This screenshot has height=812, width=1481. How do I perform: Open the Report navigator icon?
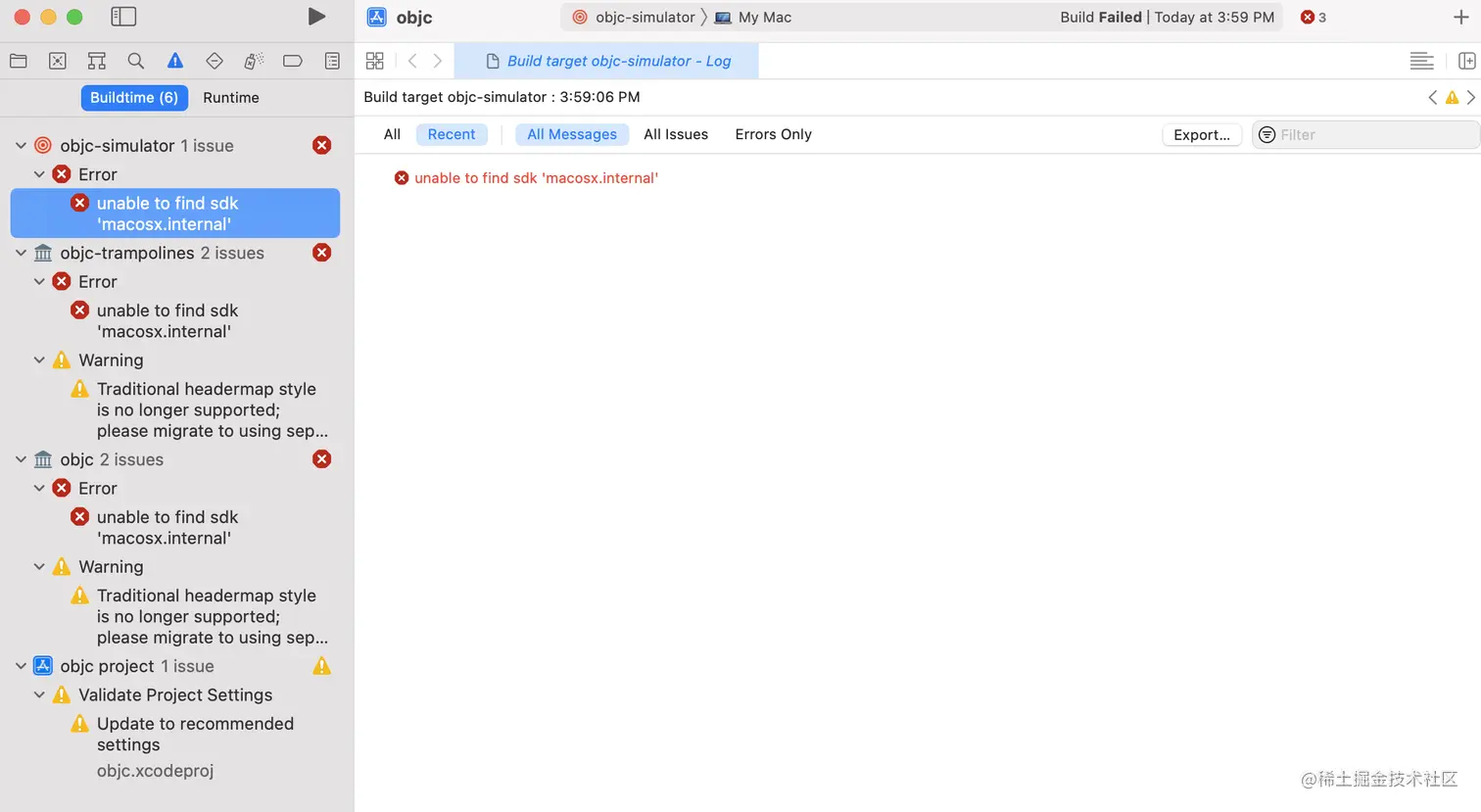[x=332, y=61]
